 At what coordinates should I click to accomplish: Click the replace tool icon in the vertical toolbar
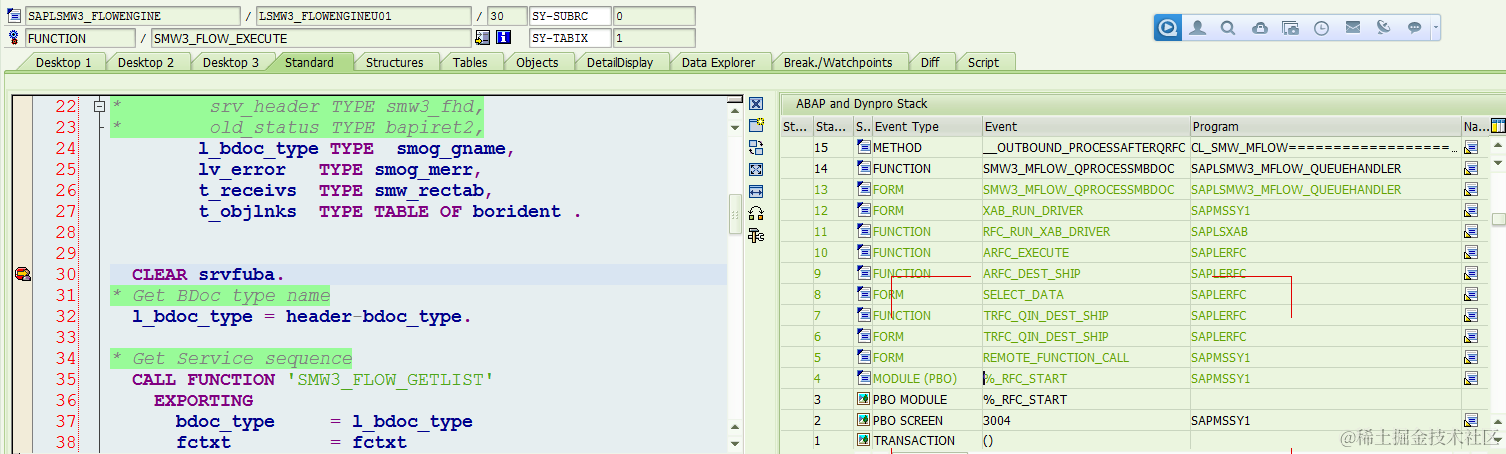coord(756,148)
